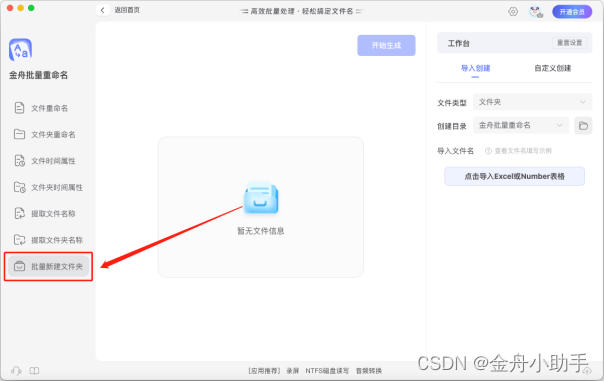Select 文件时间属性 sidebar item

coord(48,161)
